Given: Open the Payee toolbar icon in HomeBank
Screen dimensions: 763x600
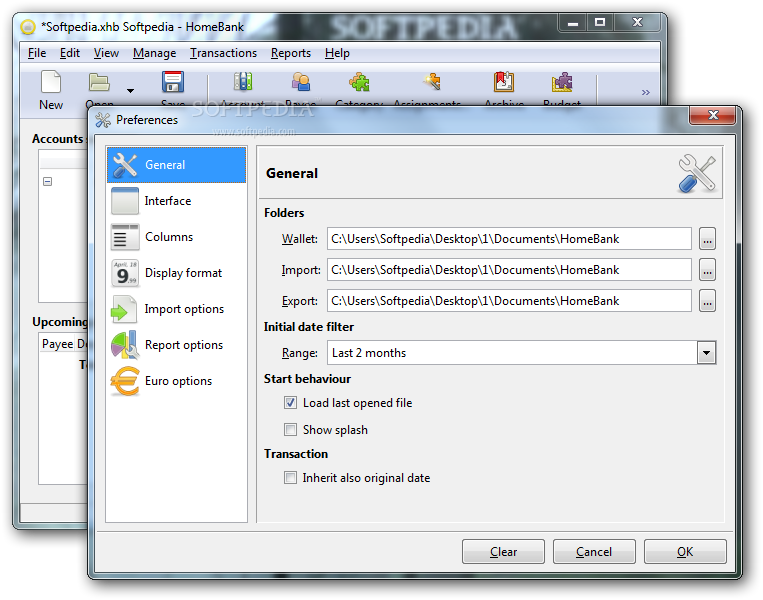Looking at the screenshot, I should pos(301,81).
